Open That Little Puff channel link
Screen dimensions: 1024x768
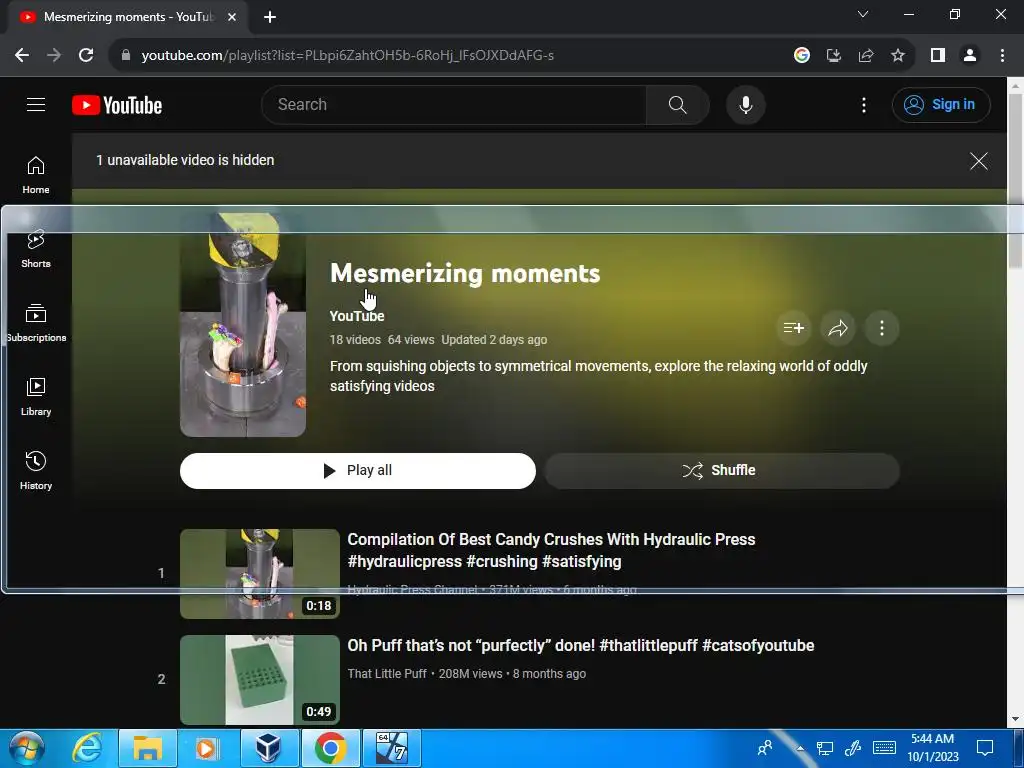click(x=387, y=673)
